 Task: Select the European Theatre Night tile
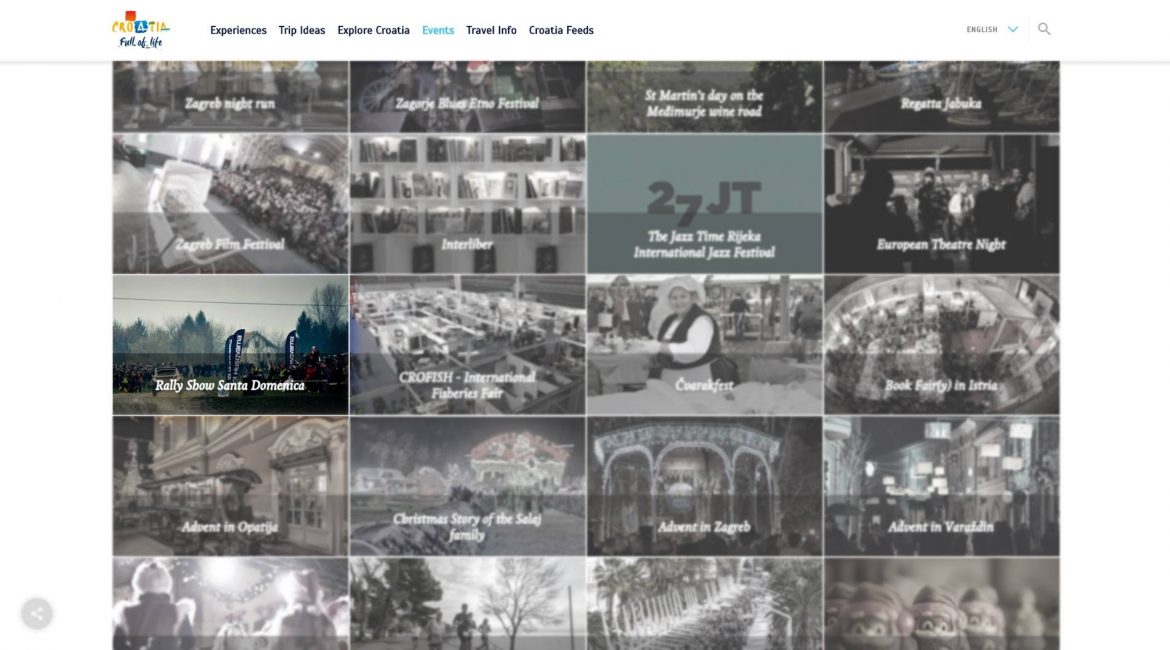(941, 204)
